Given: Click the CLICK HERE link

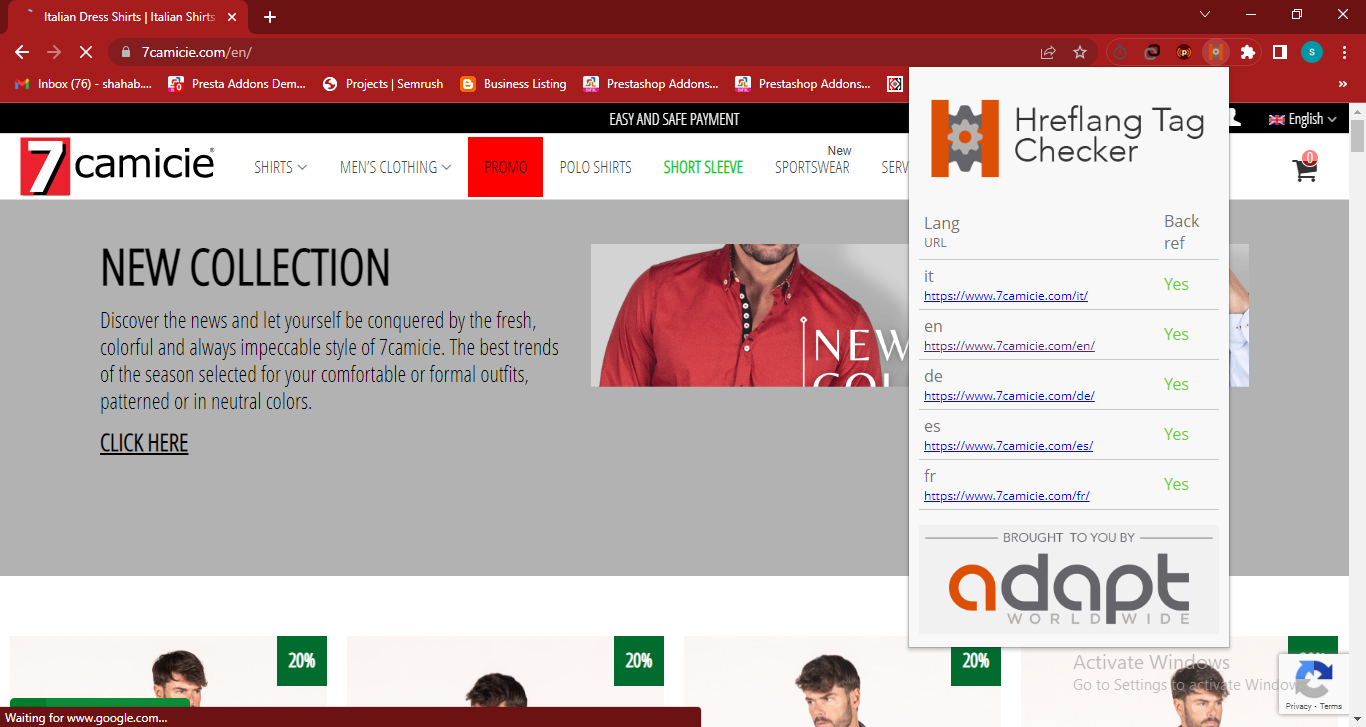Looking at the screenshot, I should tap(143, 442).
